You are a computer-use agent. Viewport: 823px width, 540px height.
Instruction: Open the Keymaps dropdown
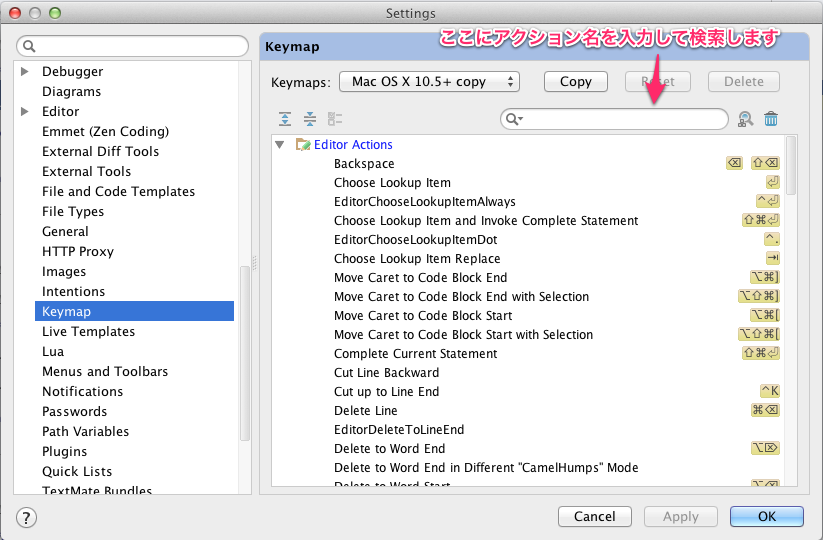(x=429, y=82)
